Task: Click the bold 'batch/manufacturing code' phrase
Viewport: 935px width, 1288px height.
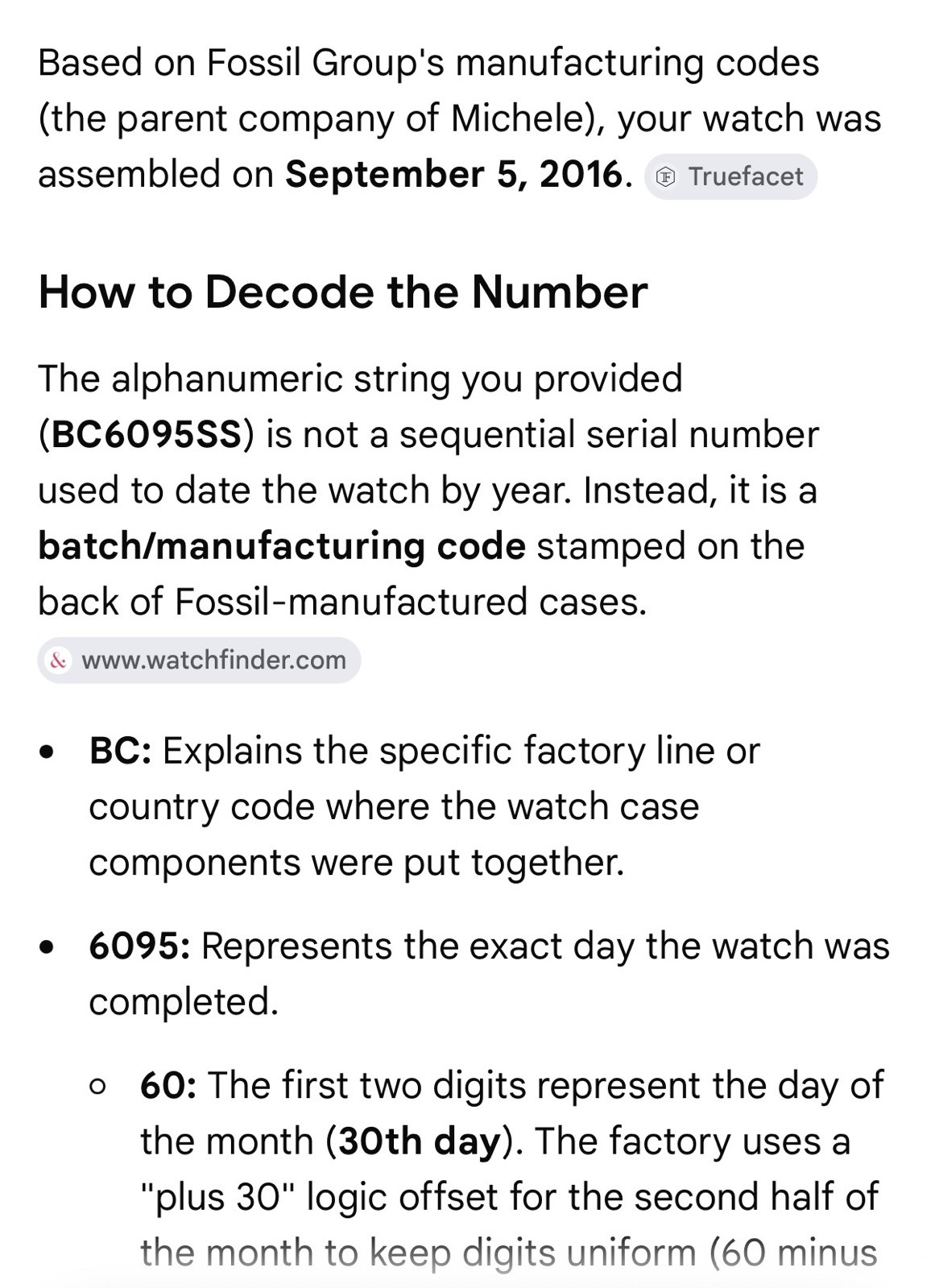Action: point(282,546)
